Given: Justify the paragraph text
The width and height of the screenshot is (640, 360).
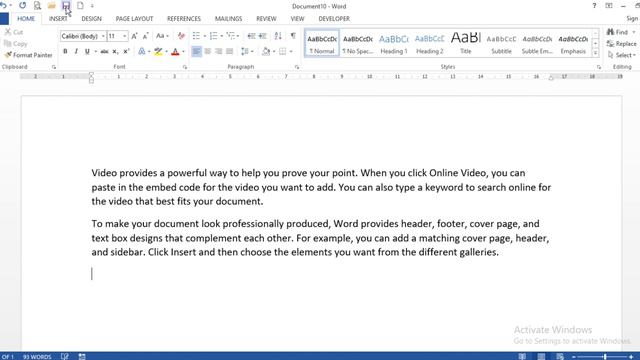Looking at the screenshot, I should (229, 51).
